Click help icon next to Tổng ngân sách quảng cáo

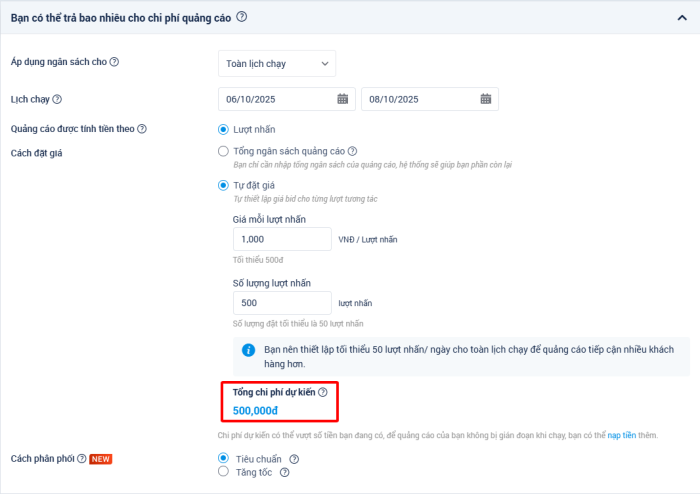coord(353,151)
